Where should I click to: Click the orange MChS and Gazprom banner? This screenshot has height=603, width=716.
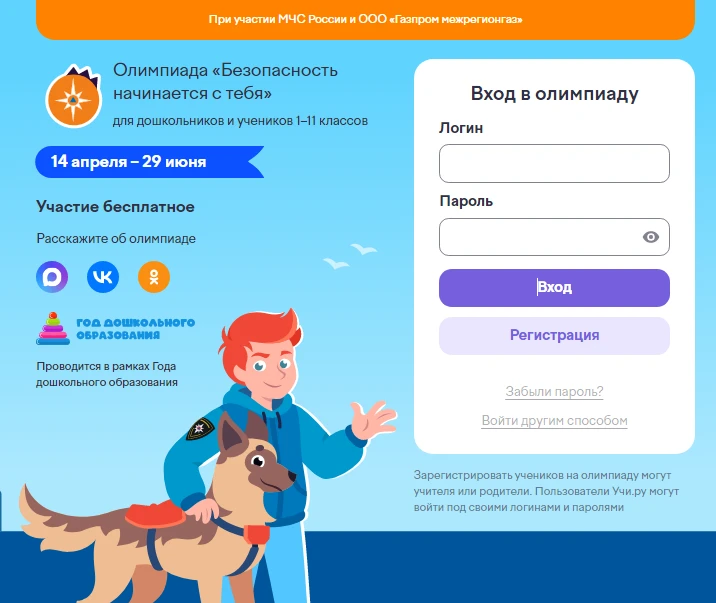tap(365, 19)
